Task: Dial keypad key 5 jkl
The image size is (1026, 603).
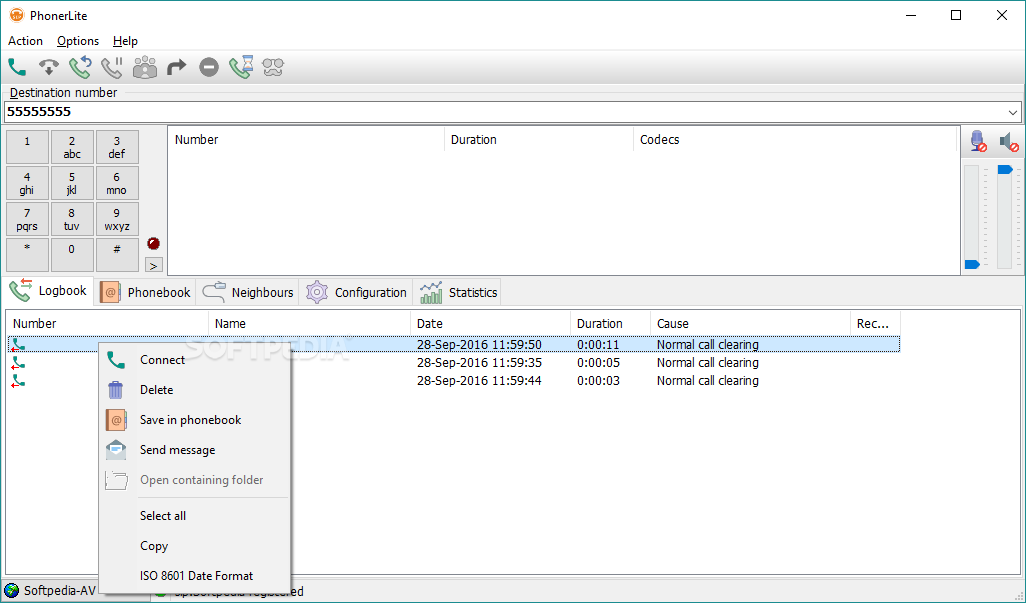Action: [x=72, y=183]
